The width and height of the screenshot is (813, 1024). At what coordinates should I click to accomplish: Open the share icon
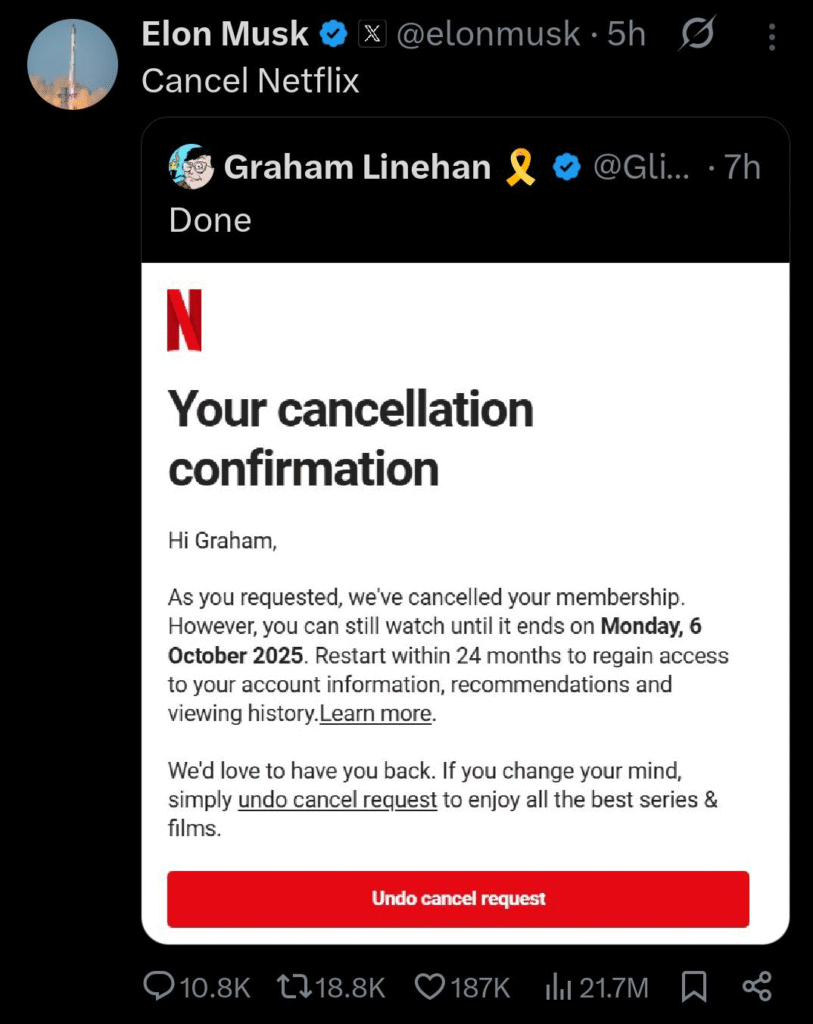click(757, 988)
